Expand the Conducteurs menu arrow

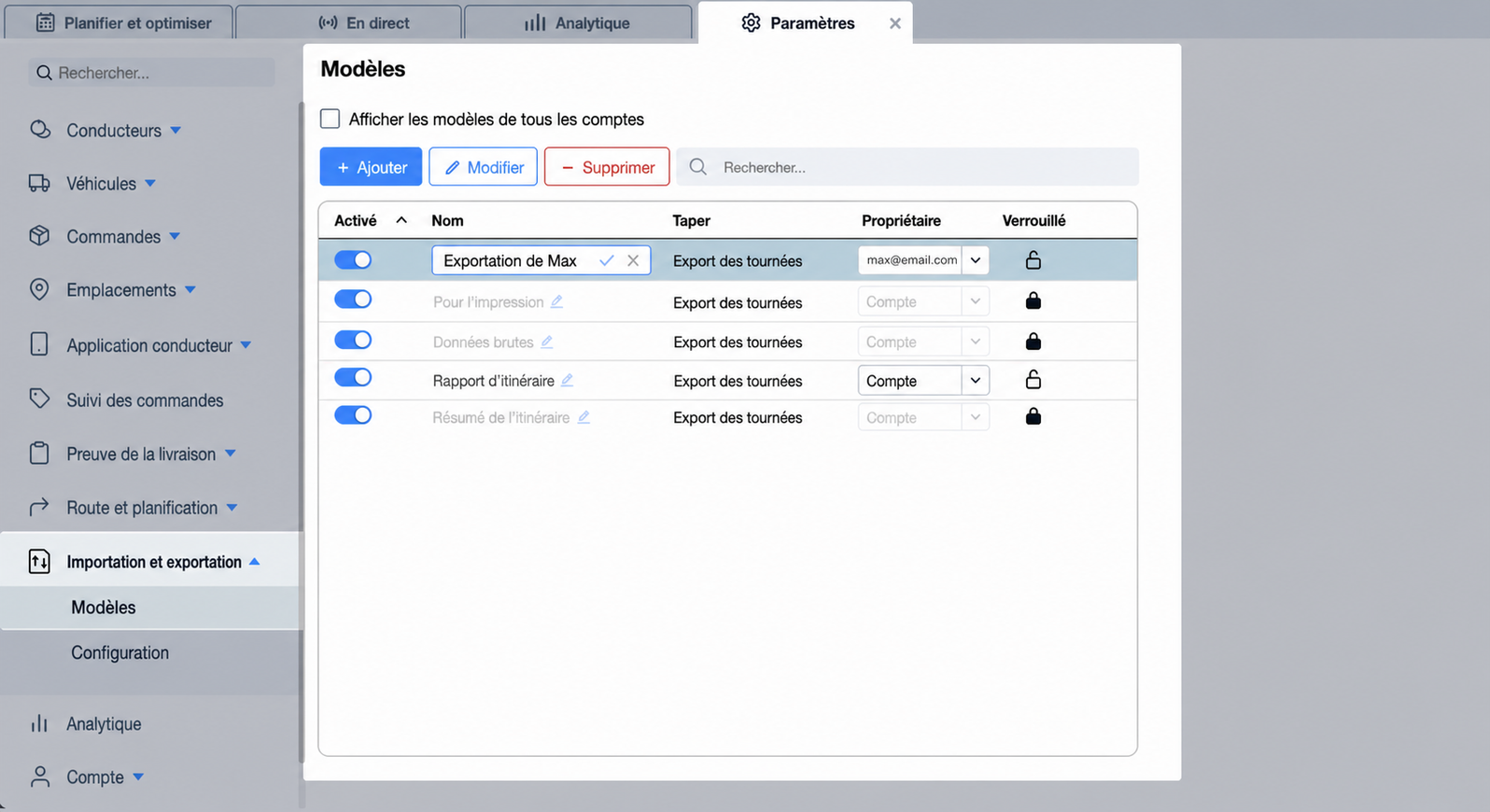[176, 130]
